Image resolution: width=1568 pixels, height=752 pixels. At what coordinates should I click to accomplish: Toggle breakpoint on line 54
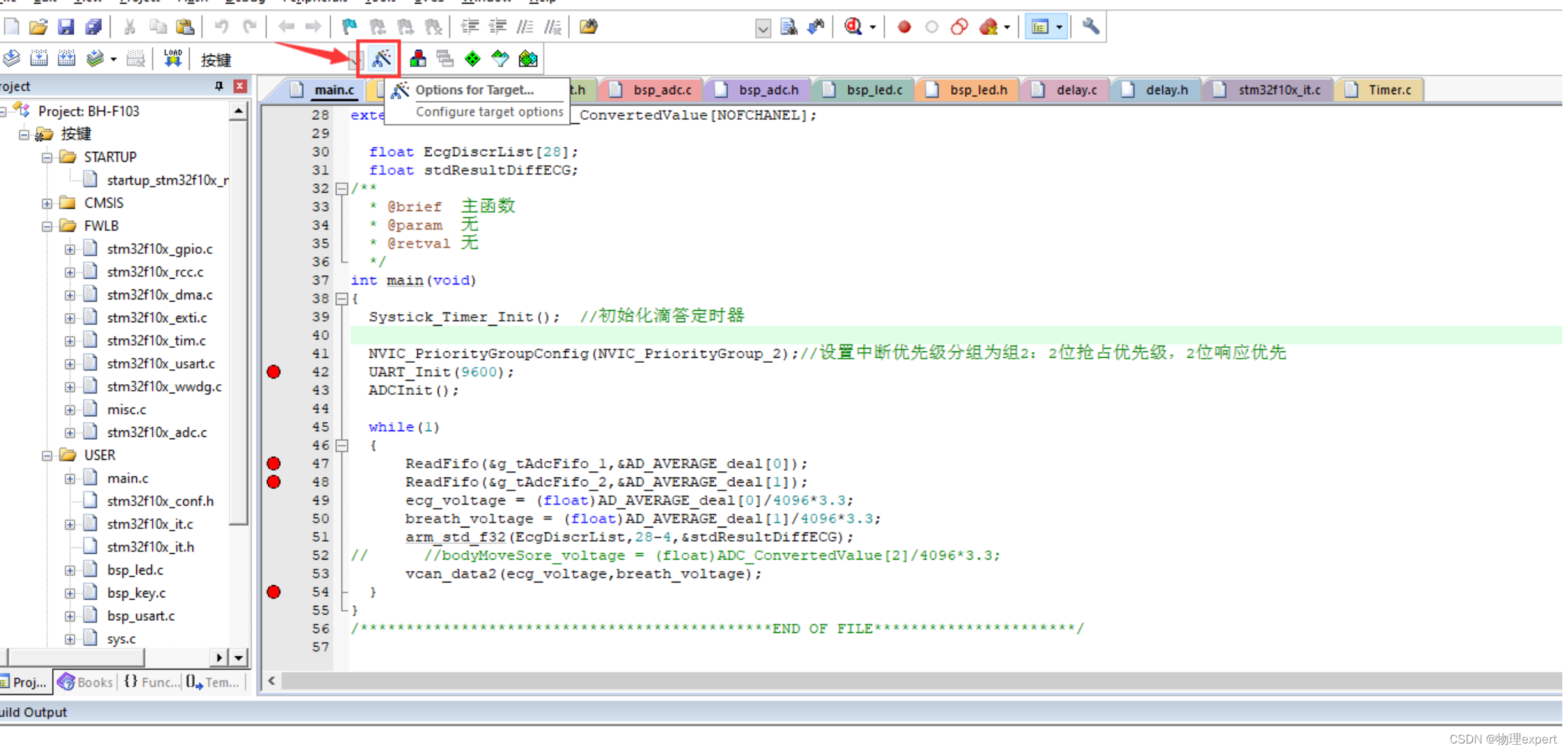274,592
